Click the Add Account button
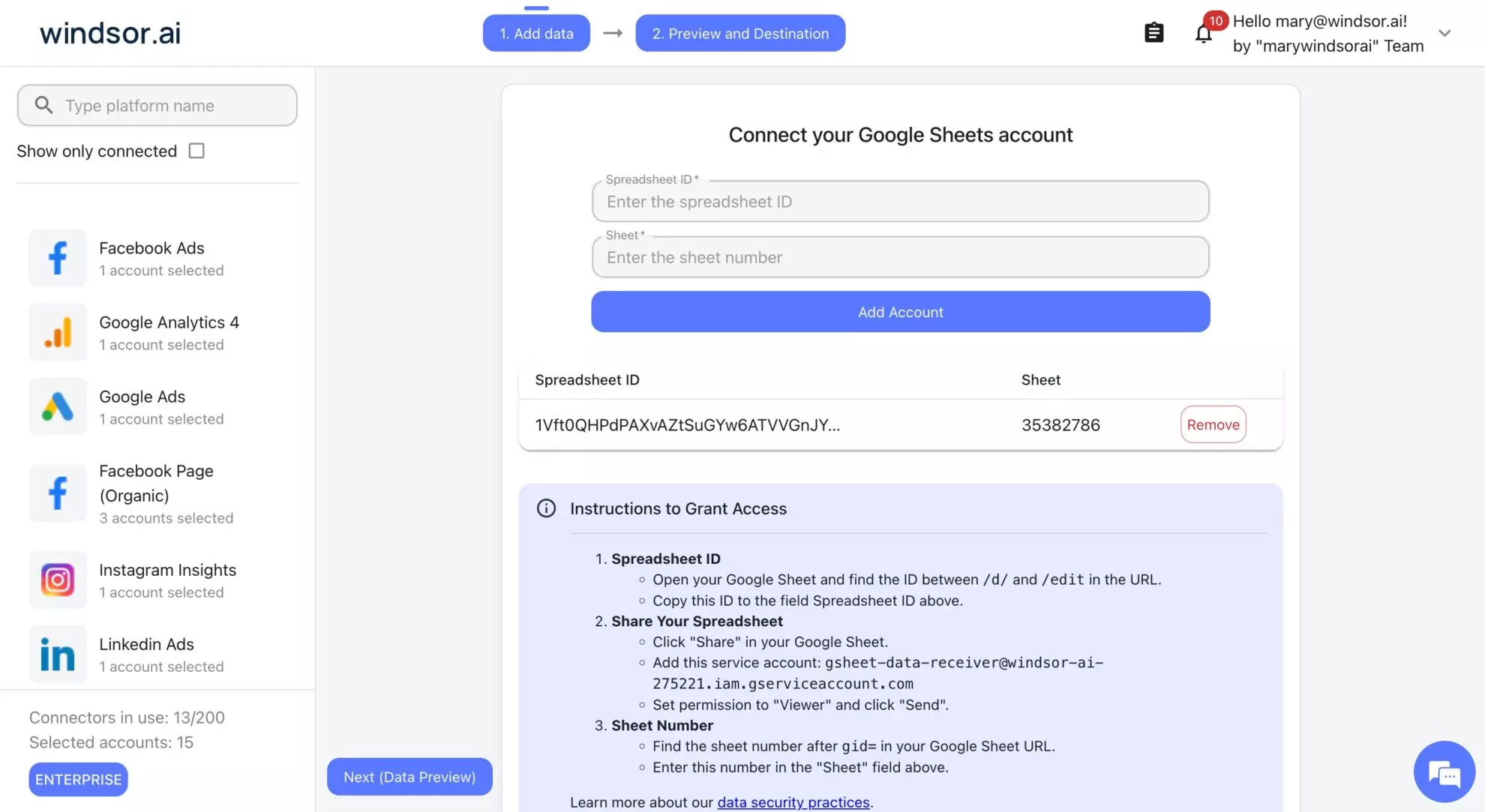This screenshot has height=812, width=1485. [900, 312]
